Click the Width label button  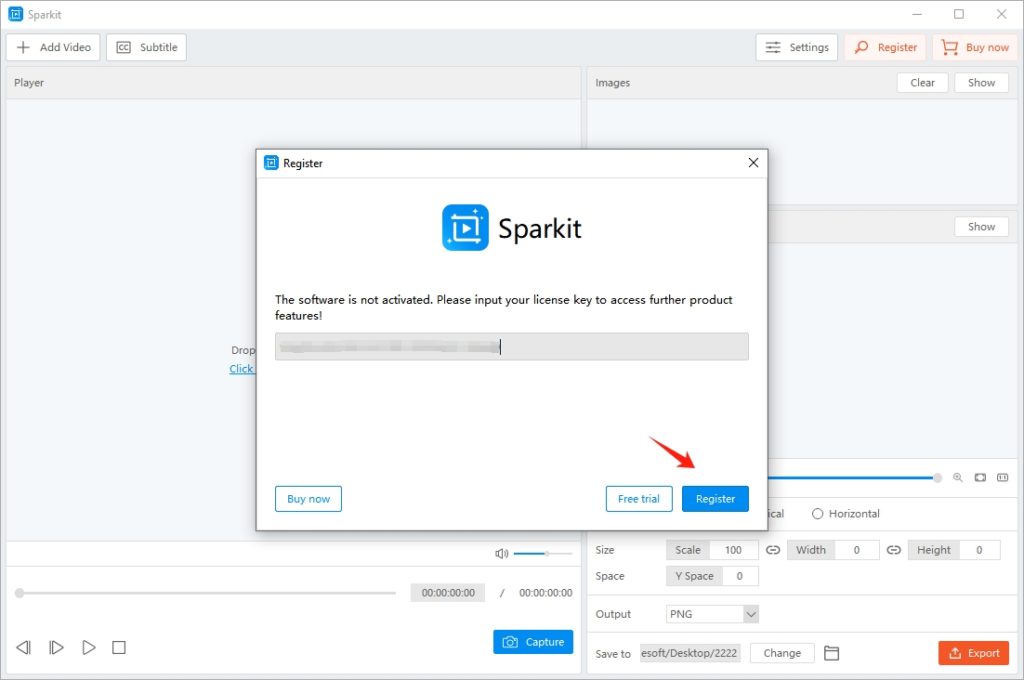810,550
